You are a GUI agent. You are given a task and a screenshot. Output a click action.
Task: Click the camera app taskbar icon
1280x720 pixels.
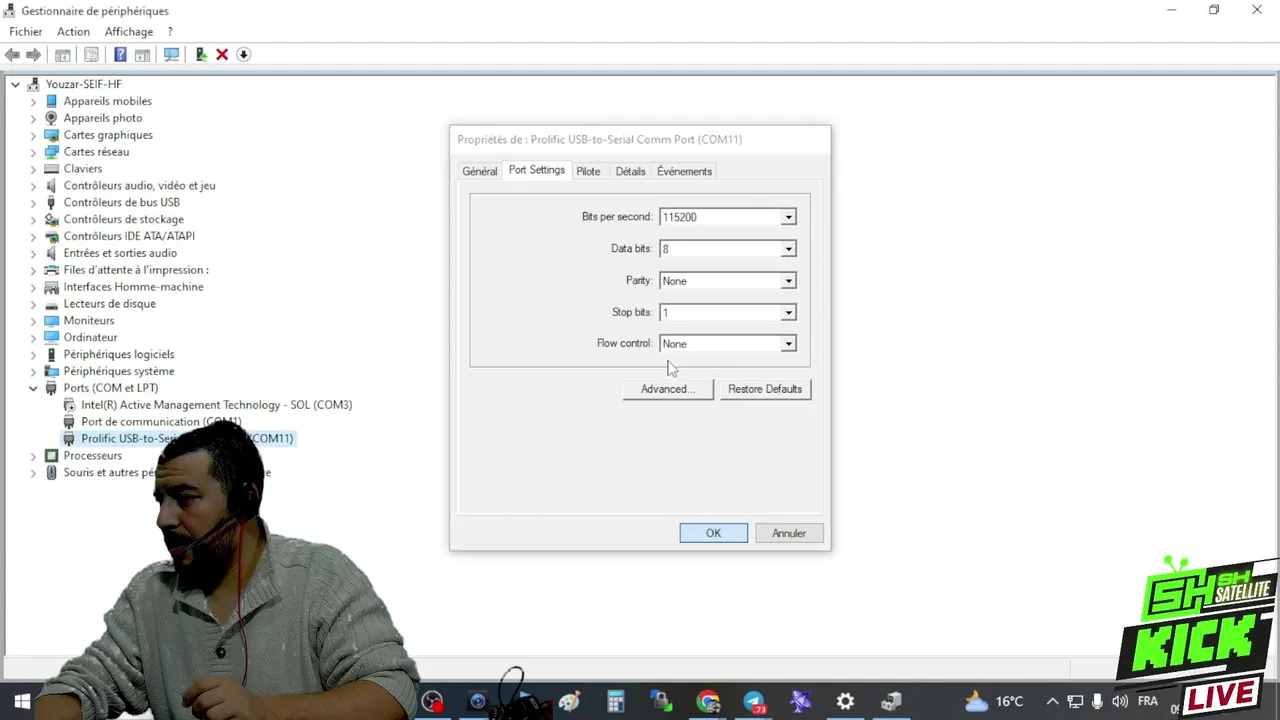[477, 702]
